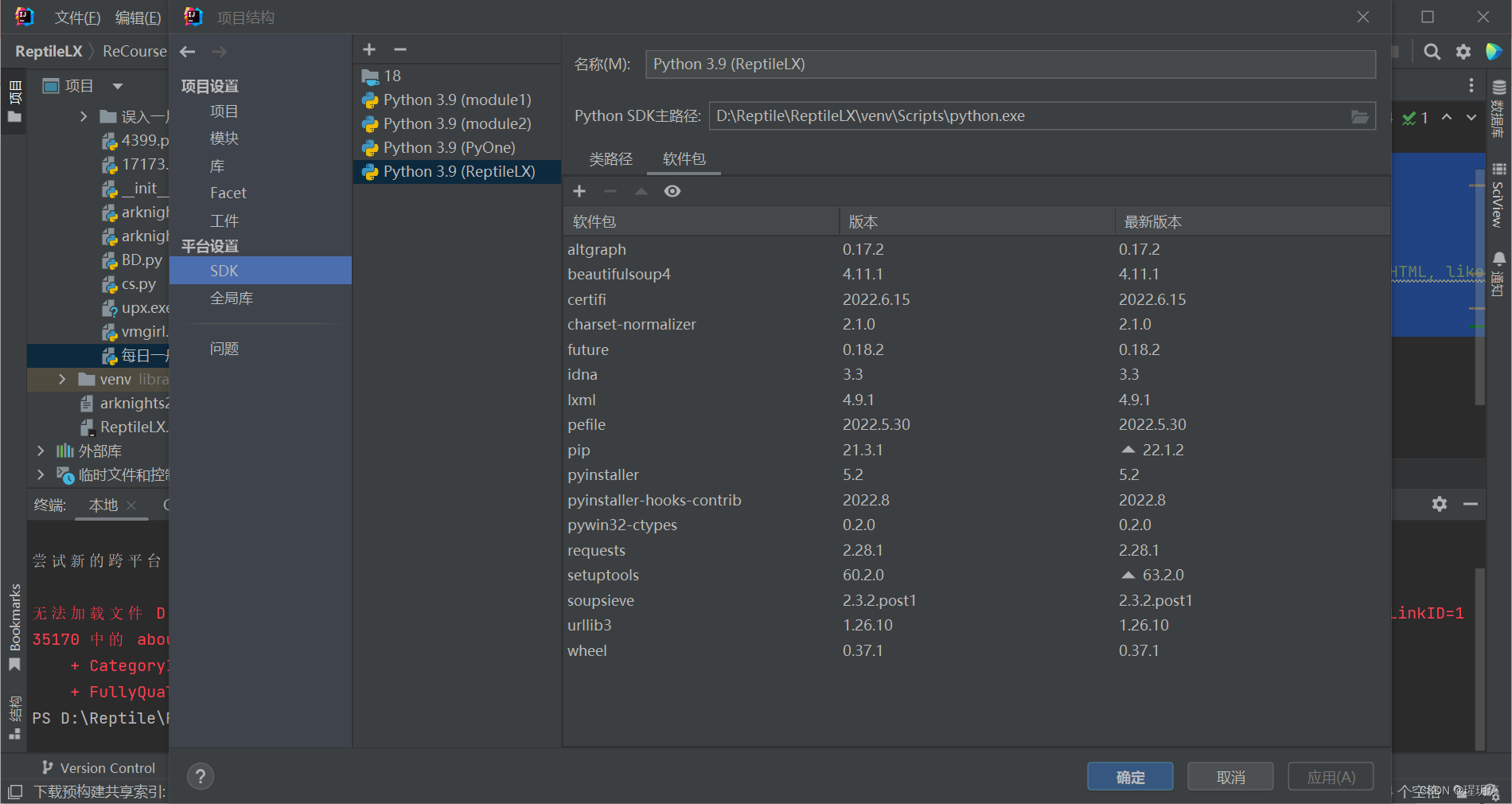The height and width of the screenshot is (804, 1512).
Task: Browse for SDK path folder icon
Action: coord(1360,116)
